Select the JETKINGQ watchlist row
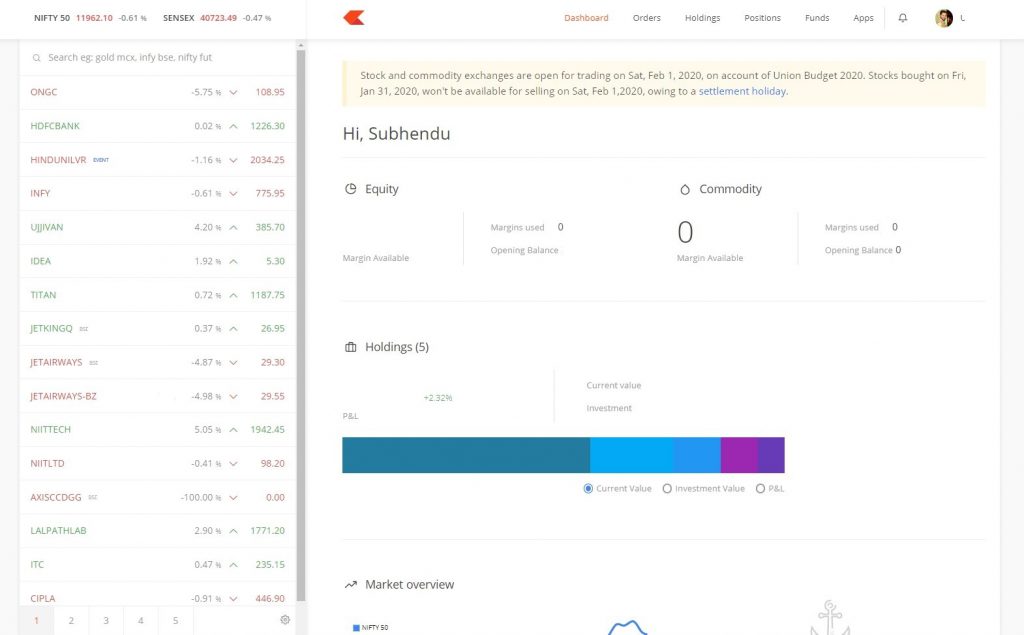Viewport: 1024px width, 635px height. click(157, 329)
